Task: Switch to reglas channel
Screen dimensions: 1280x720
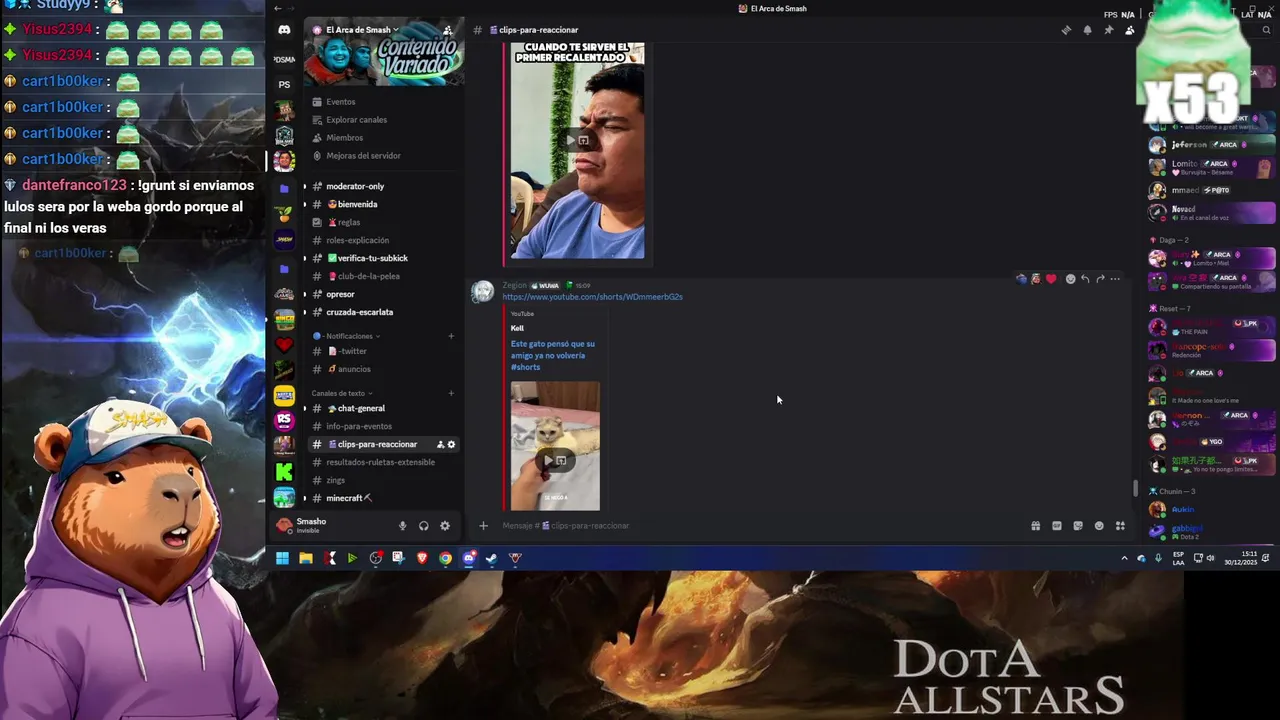Action: (383, 222)
